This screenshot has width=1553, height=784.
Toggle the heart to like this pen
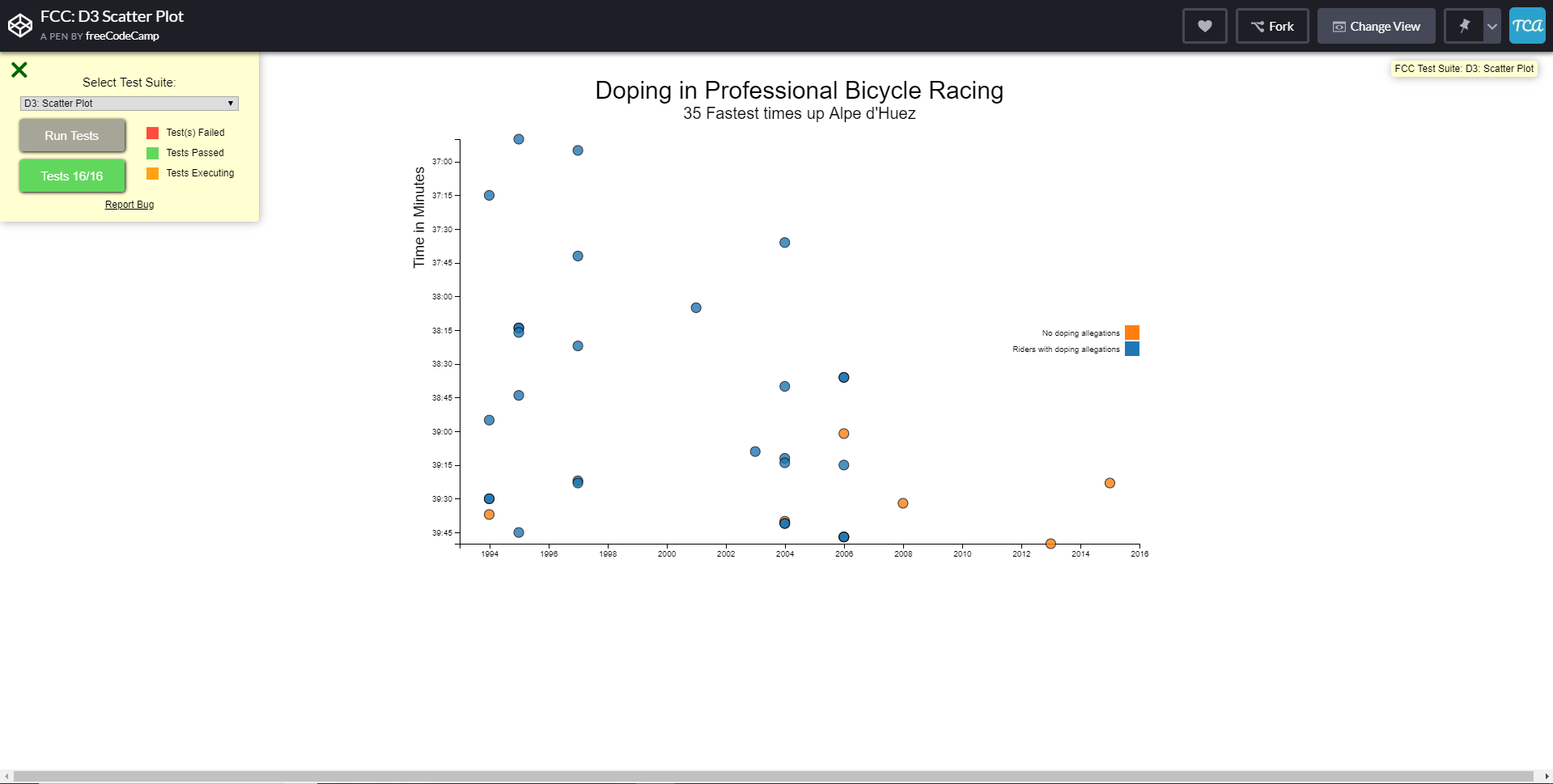1204,25
